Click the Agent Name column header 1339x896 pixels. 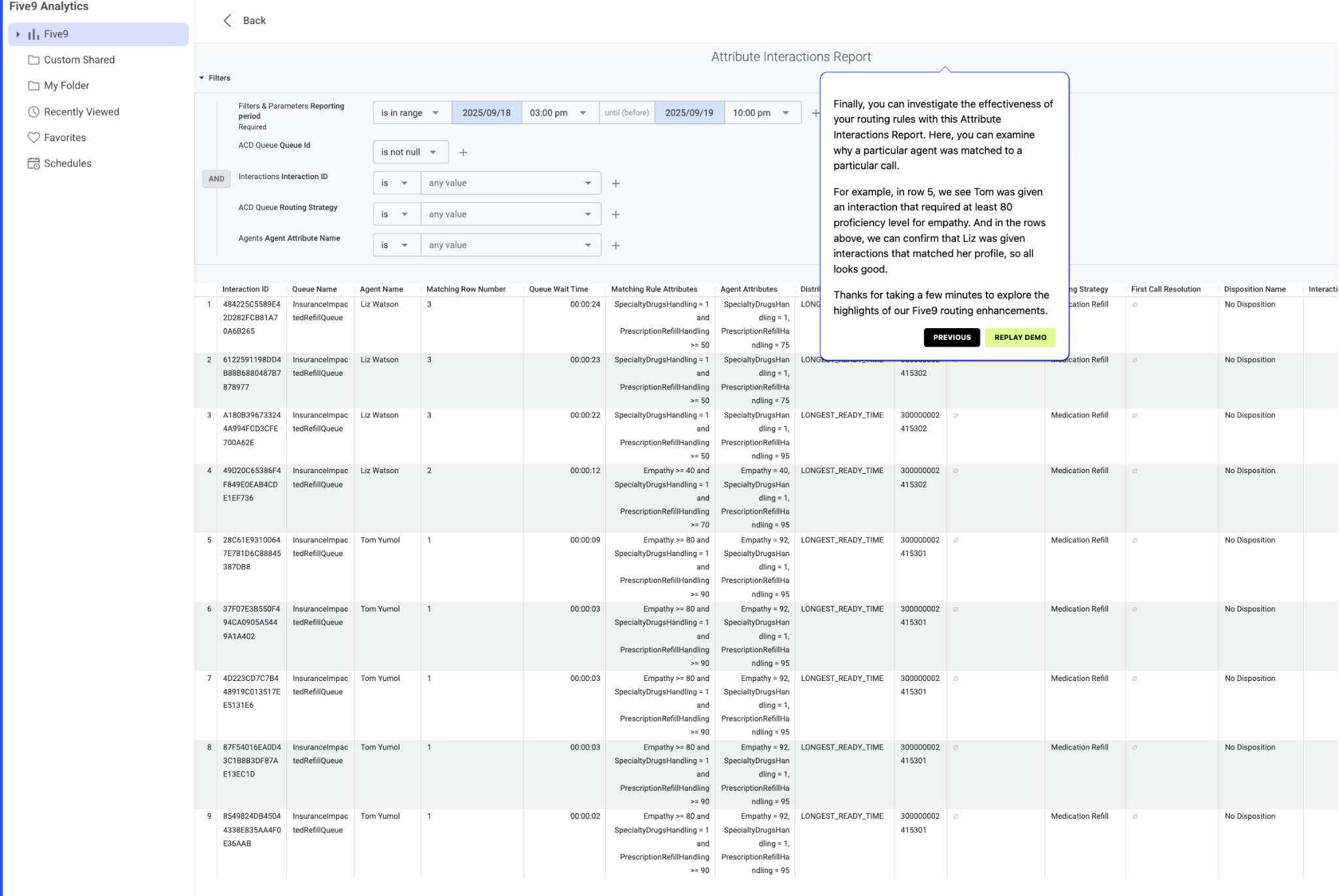pyautogui.click(x=381, y=290)
